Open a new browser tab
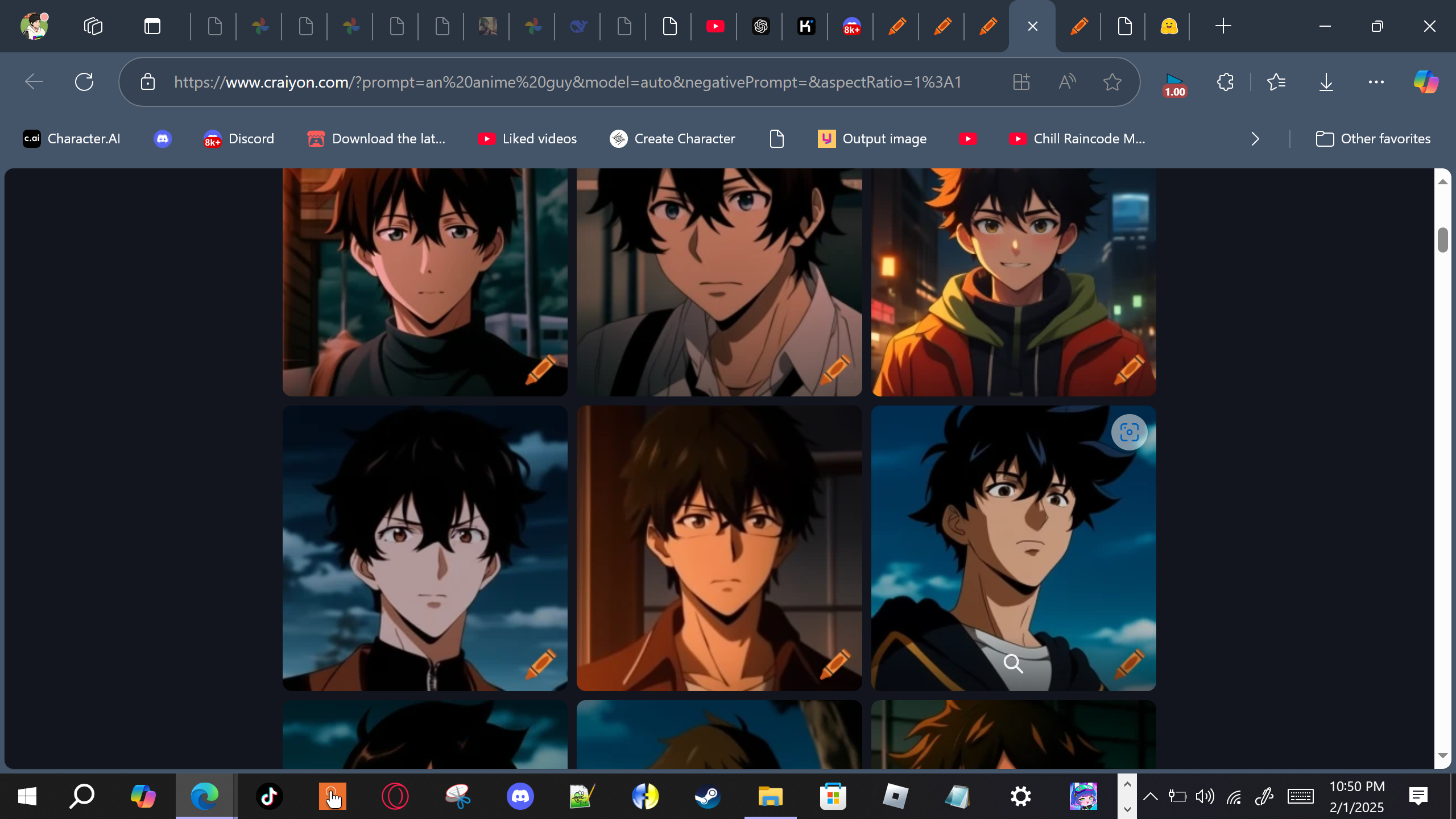Screen dimensions: 1456x819 tap(1223, 26)
